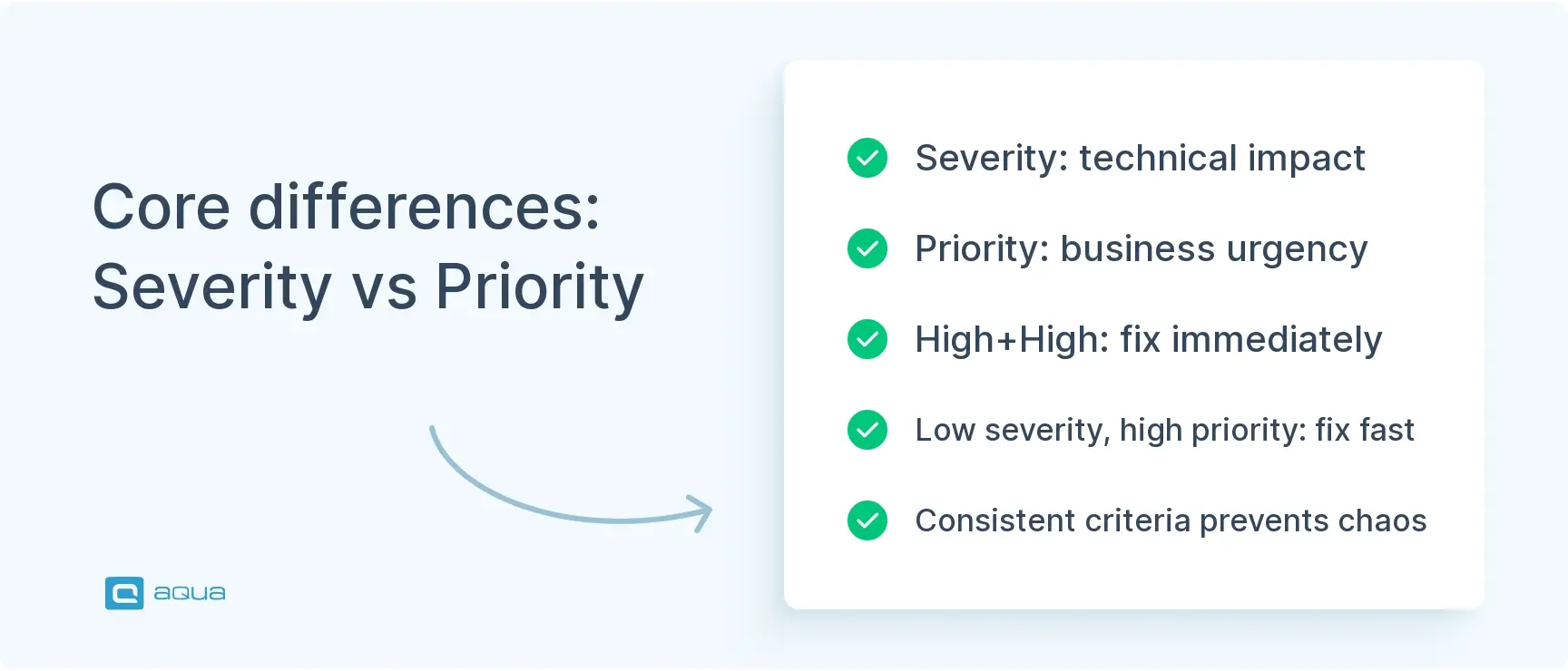Toggle the check next to Low severity

(x=867, y=430)
